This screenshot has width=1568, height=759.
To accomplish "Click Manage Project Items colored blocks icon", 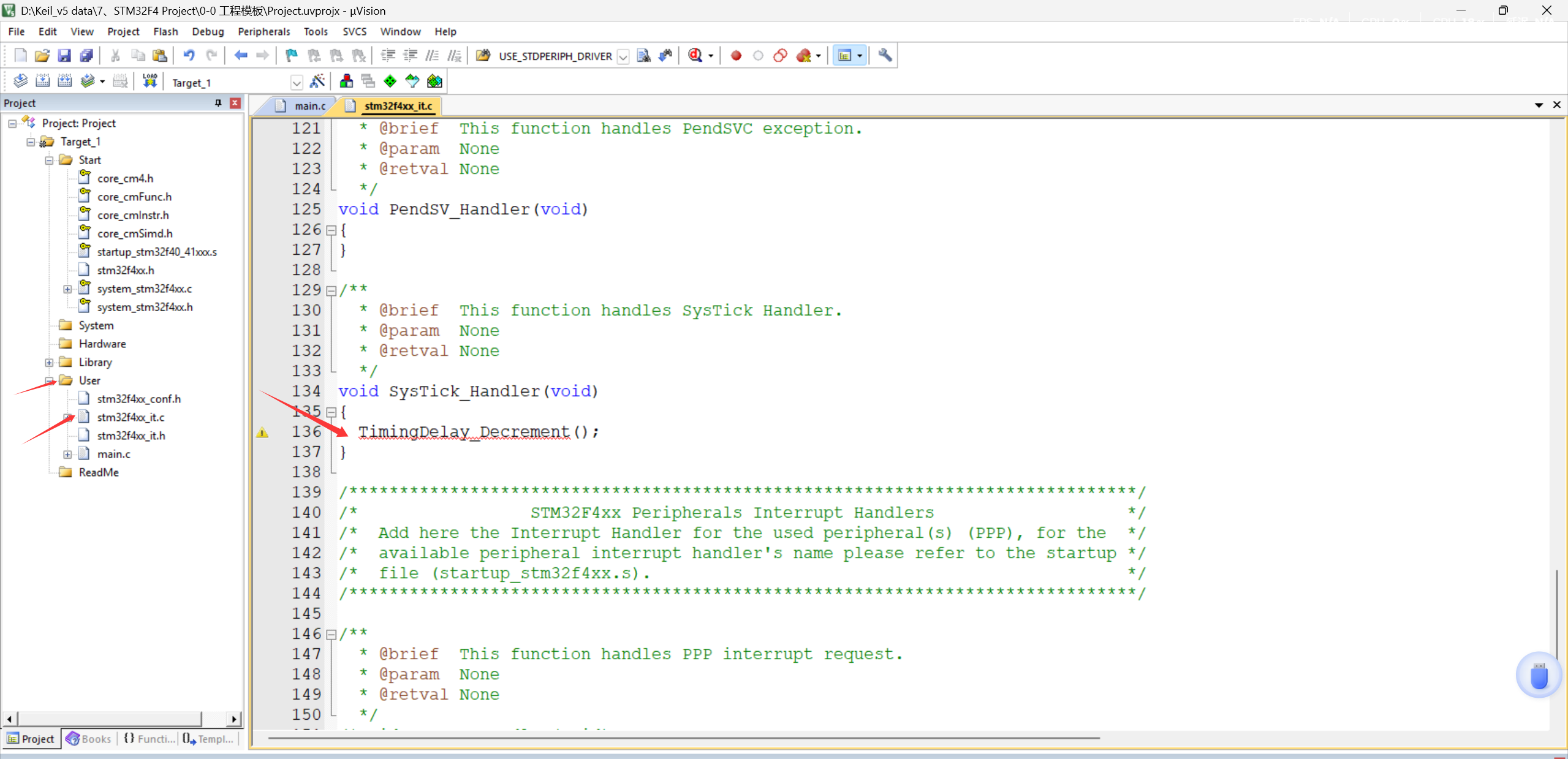I will 346,81.
